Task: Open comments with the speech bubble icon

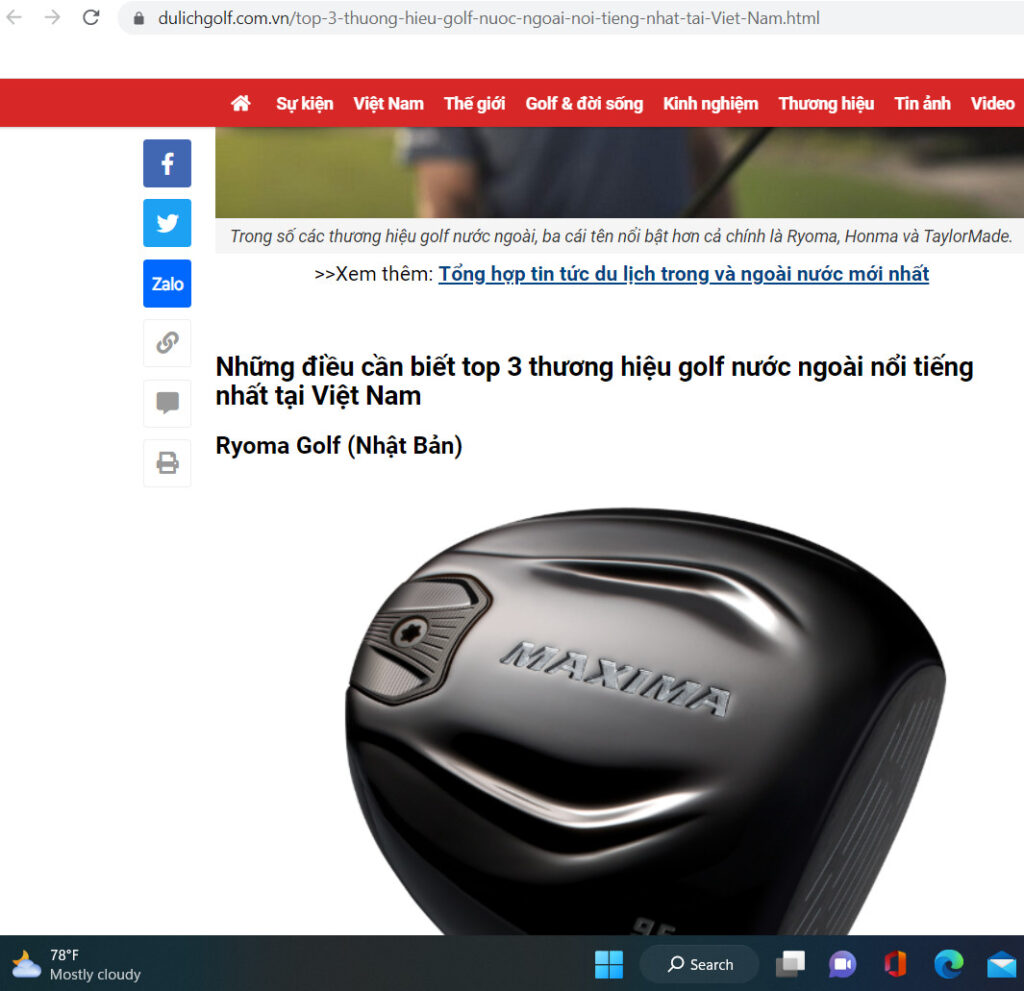Action: pos(167,403)
